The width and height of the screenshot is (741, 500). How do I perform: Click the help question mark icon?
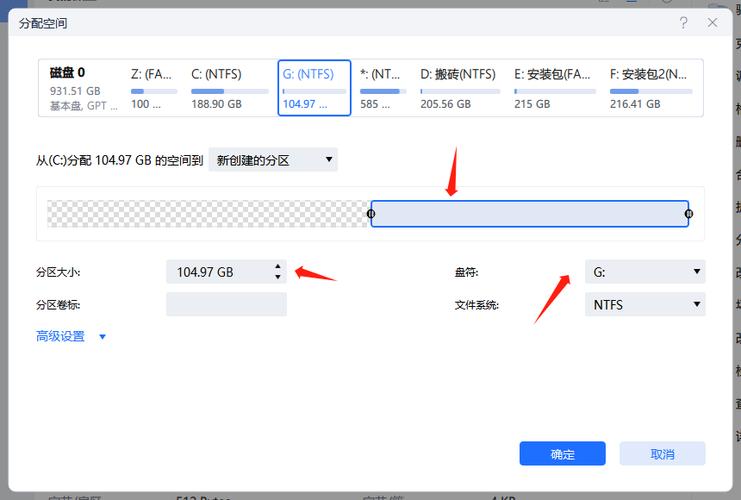pyautogui.click(x=683, y=22)
